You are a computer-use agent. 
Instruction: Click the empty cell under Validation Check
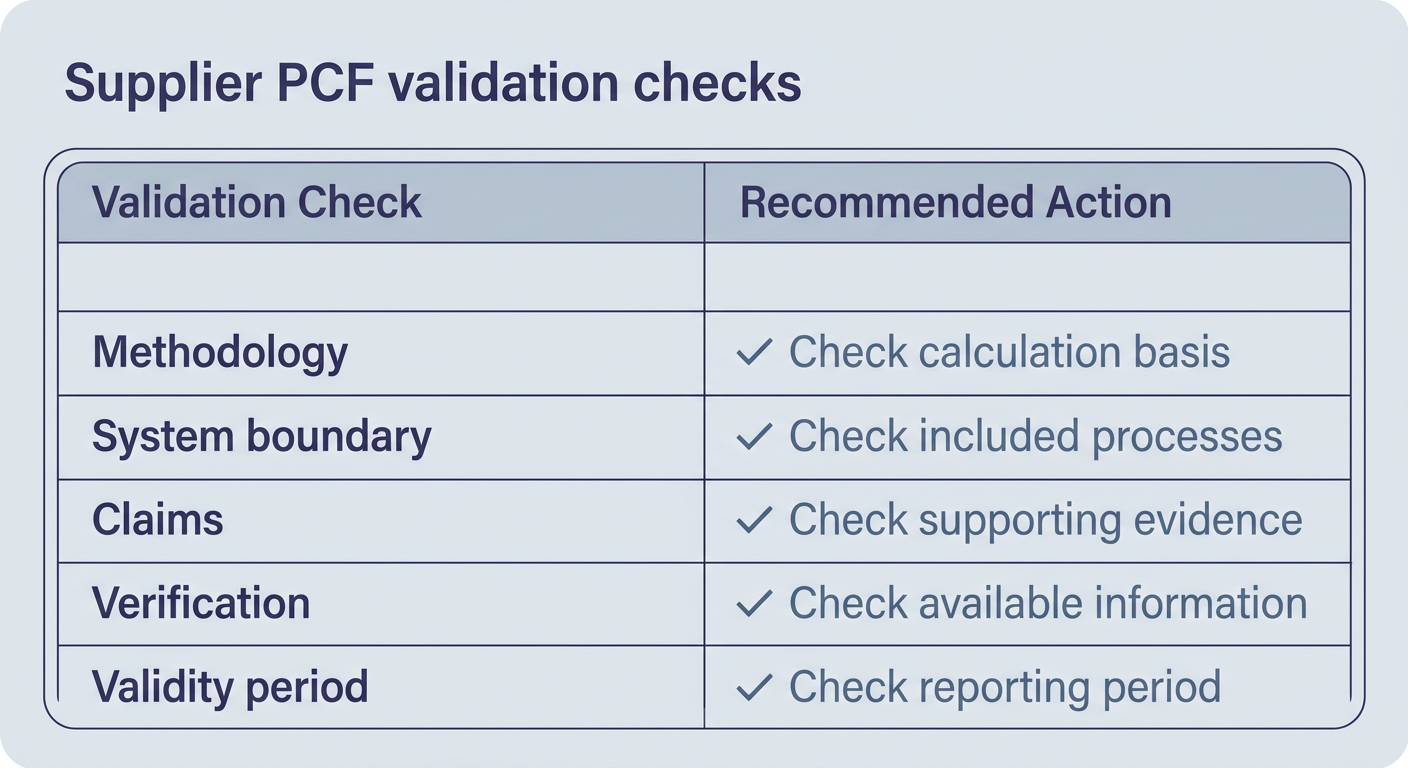click(381, 277)
